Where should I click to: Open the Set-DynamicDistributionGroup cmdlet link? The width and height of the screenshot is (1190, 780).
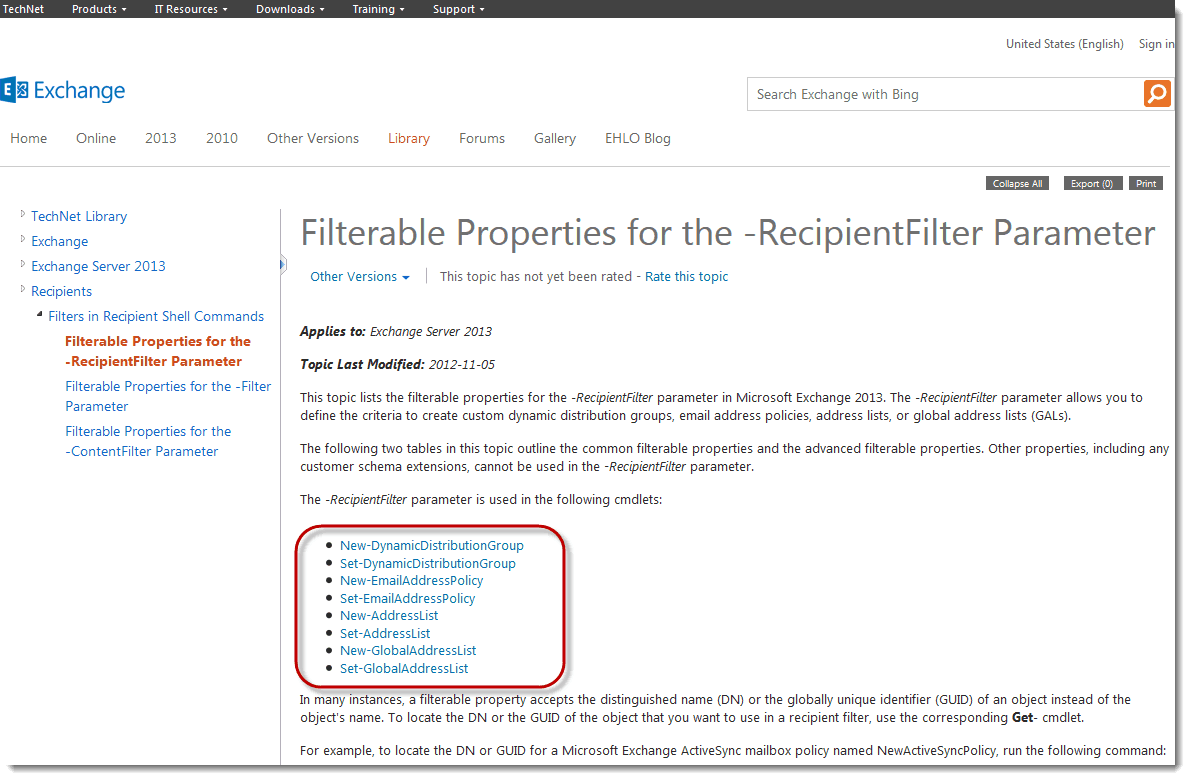[427, 564]
